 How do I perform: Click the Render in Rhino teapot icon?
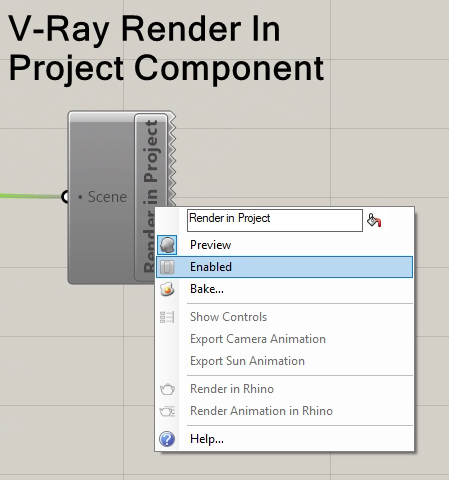click(167, 389)
